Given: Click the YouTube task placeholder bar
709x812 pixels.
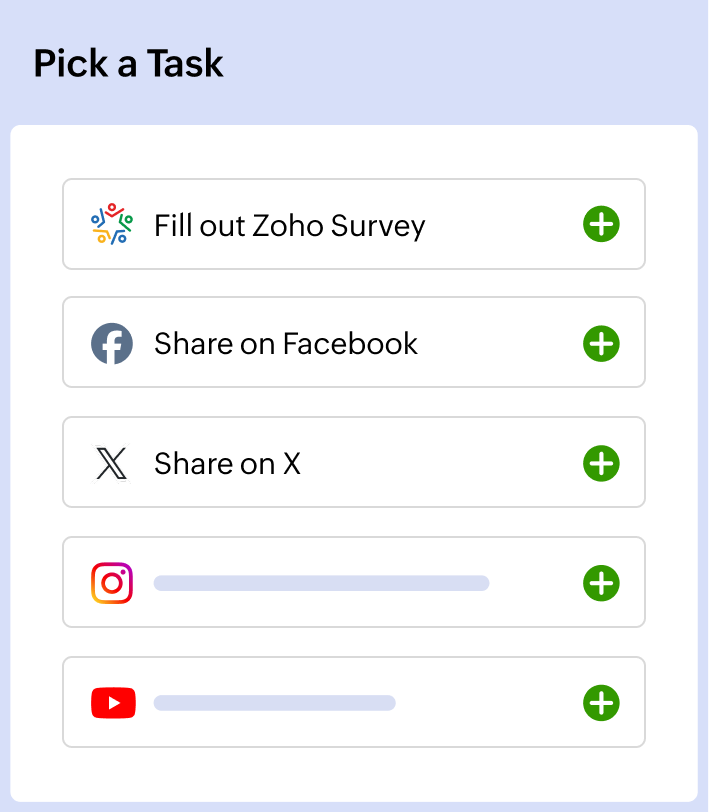Looking at the screenshot, I should [274, 703].
